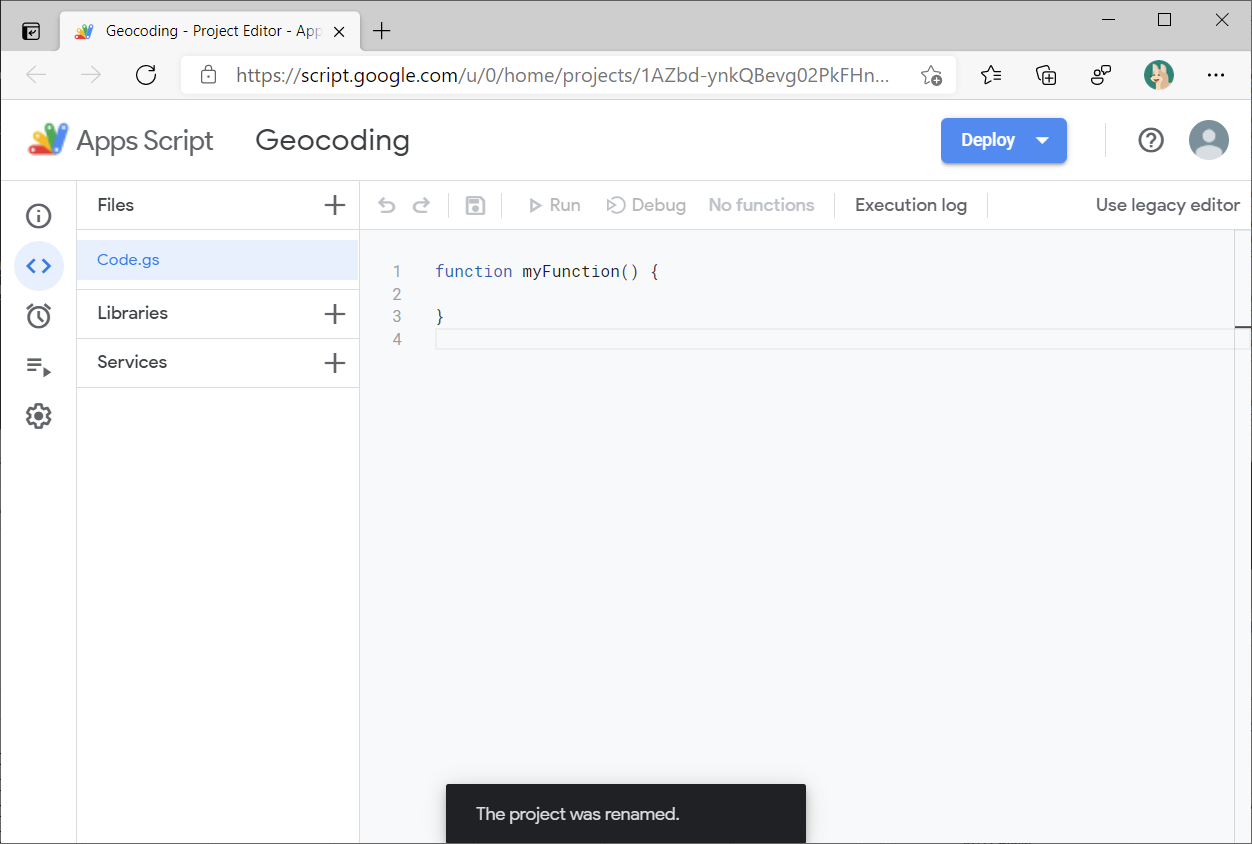Add a new file with plus icon

click(335, 205)
